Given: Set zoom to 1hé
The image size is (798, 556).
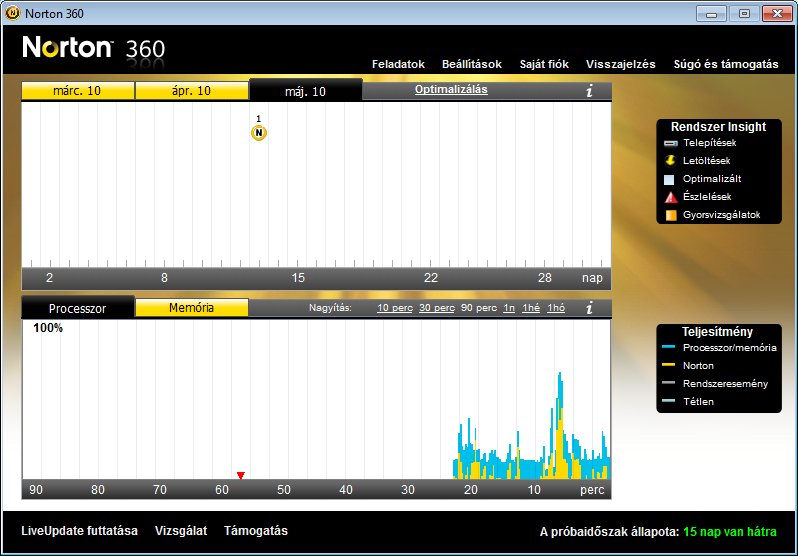Looking at the screenshot, I should (531, 308).
